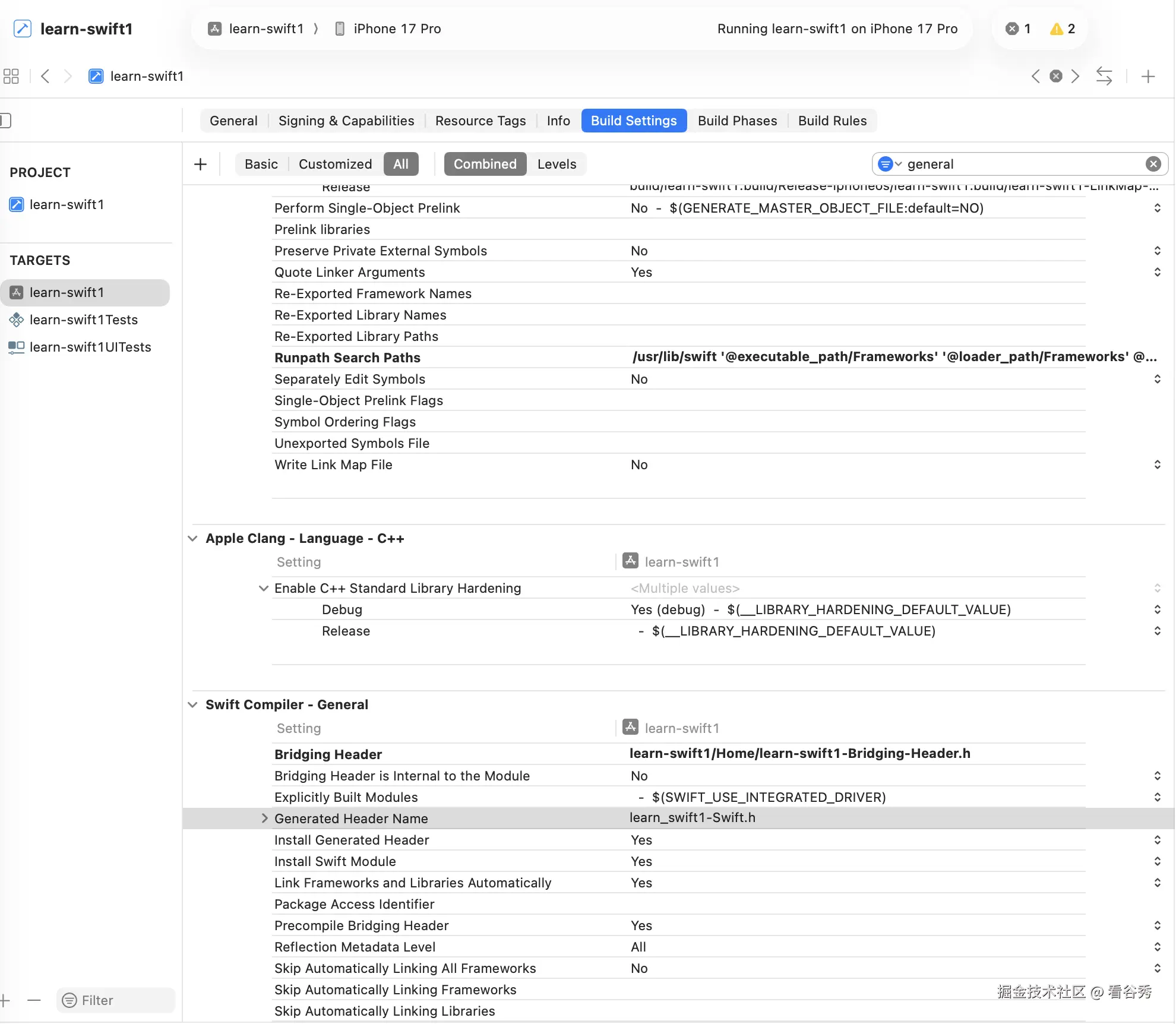
Task: Collapse Apple Clang - Language - C++ section
Action: point(192,538)
